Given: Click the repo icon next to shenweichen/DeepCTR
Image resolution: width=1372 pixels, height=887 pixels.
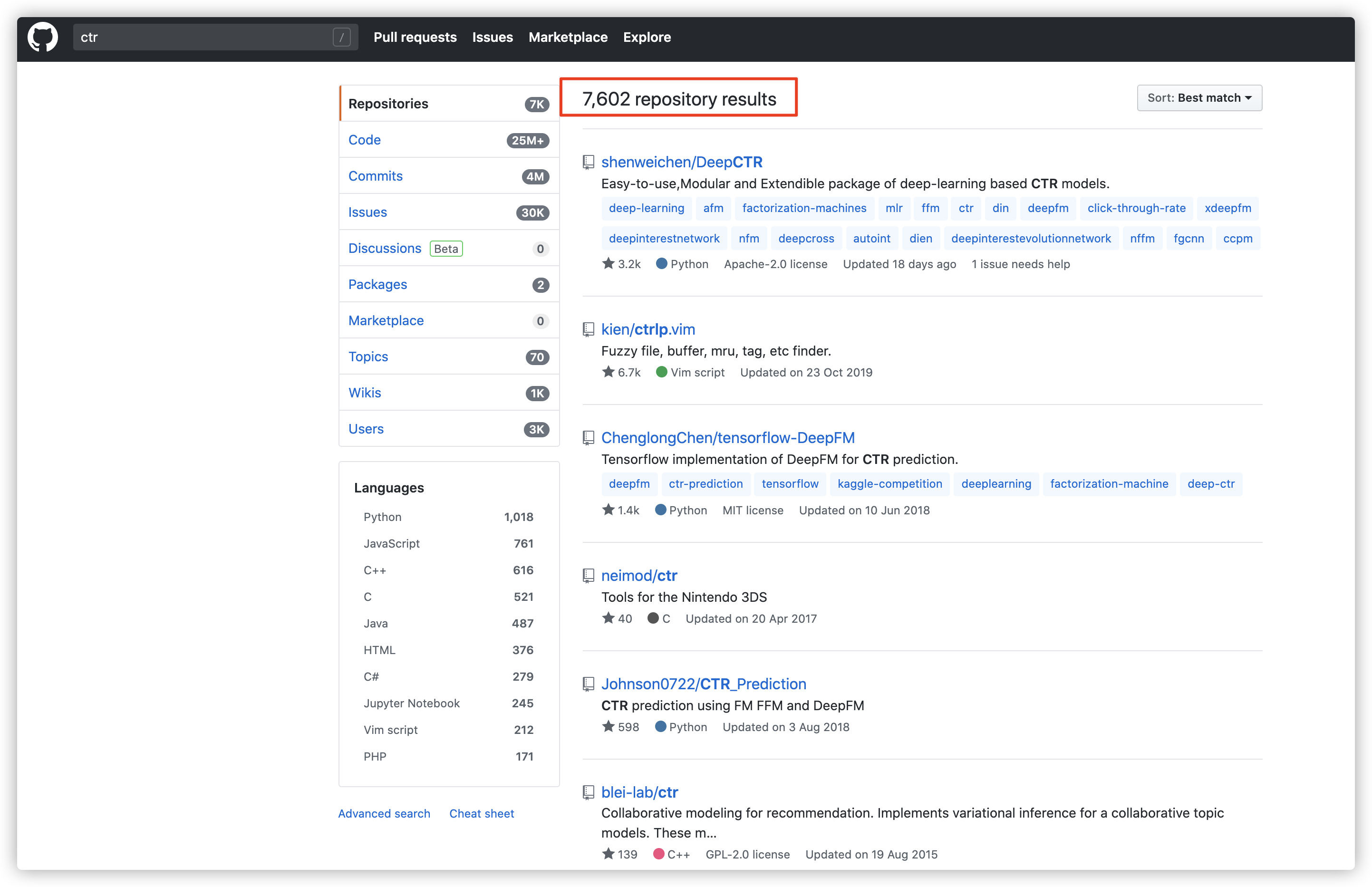Looking at the screenshot, I should pyautogui.click(x=588, y=163).
